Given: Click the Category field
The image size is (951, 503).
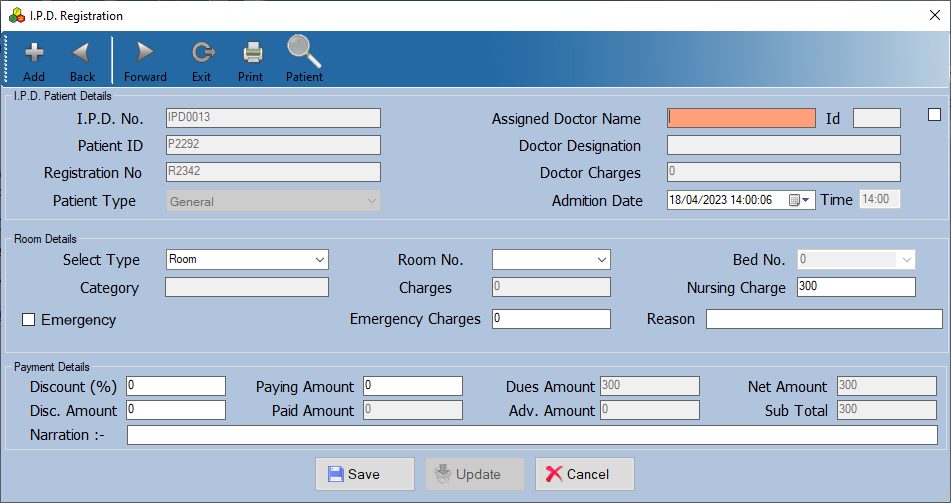Looking at the screenshot, I should pyautogui.click(x=247, y=287).
